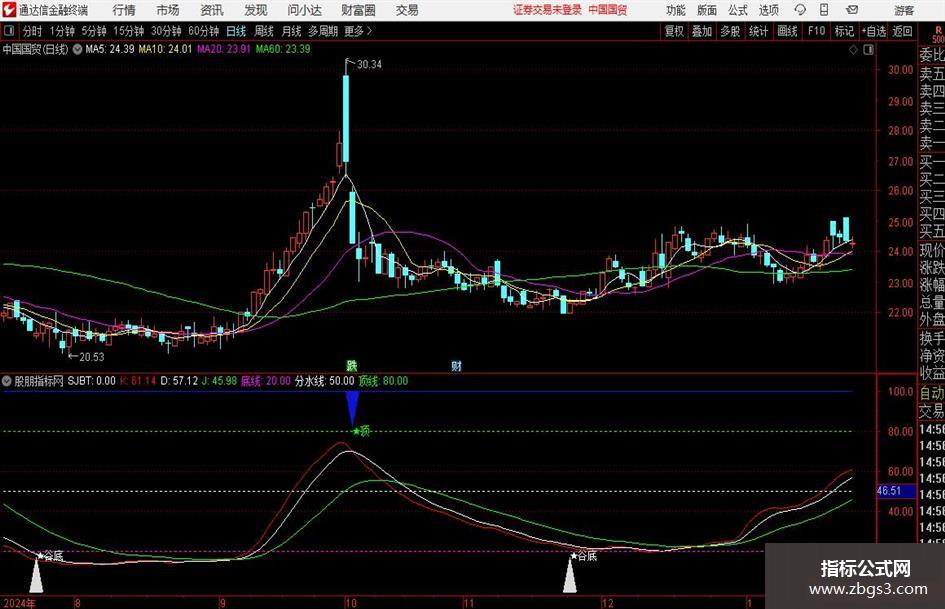Switch to 分时 period tab
Screen dimensions: 945x609
(x=33, y=31)
